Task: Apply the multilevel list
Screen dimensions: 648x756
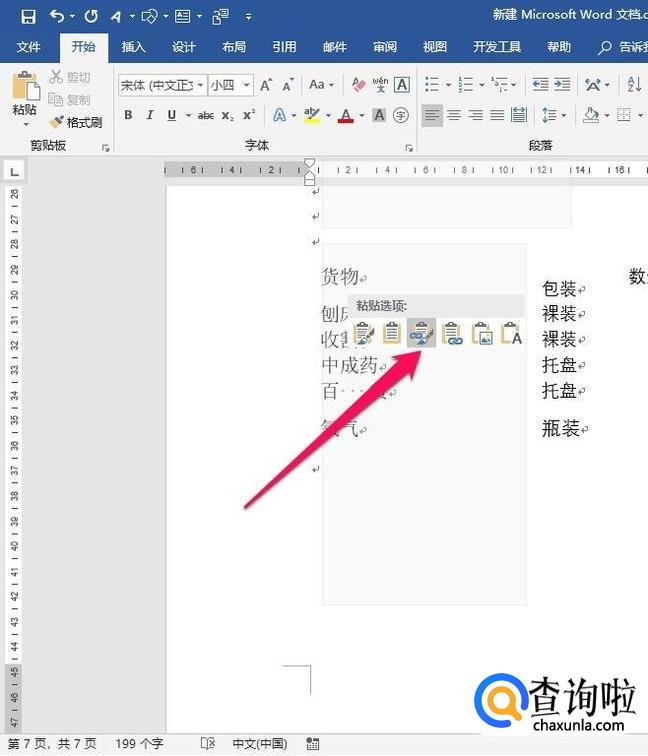Action: [500, 85]
